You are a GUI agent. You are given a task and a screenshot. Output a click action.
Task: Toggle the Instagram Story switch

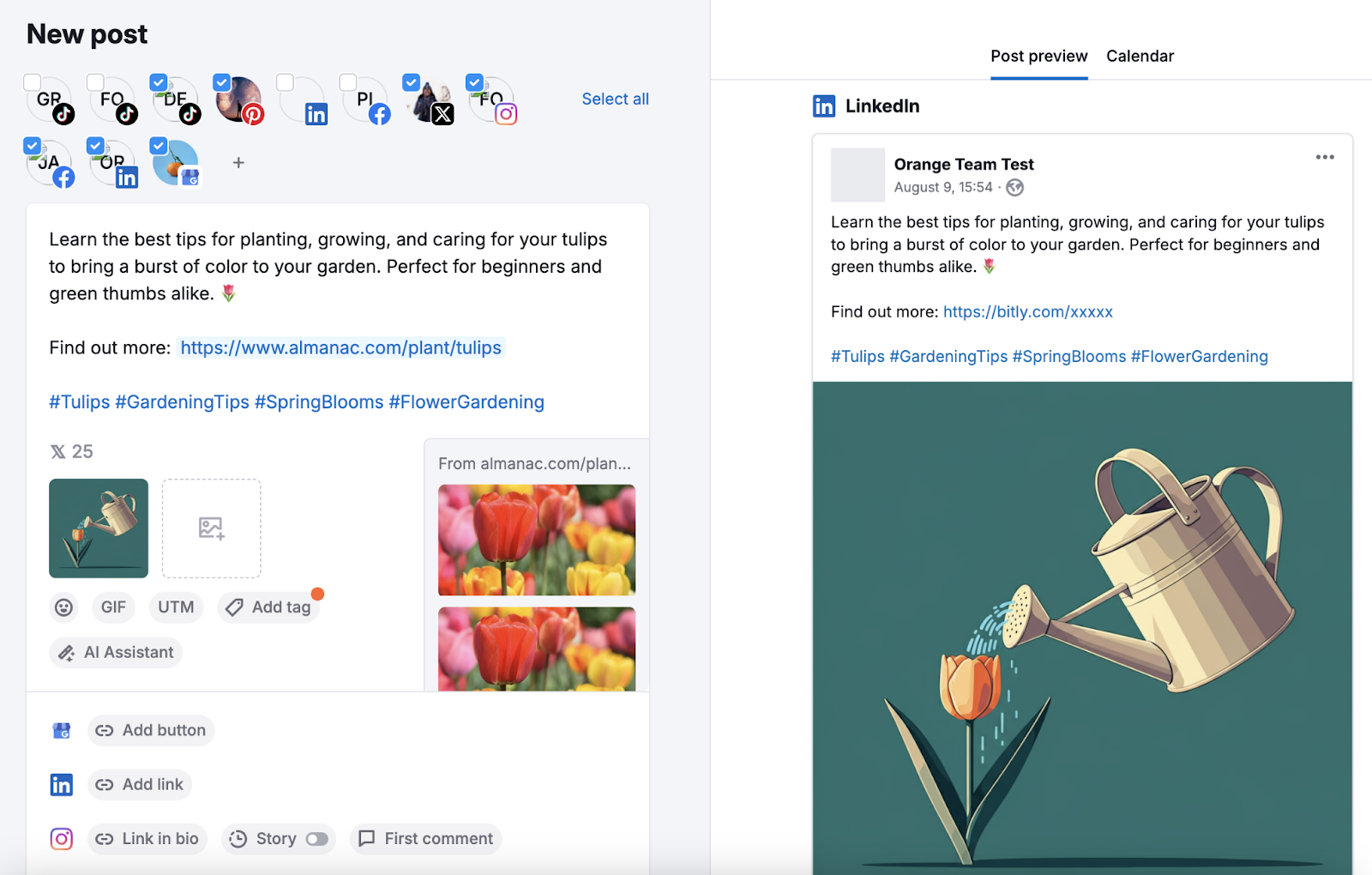click(x=316, y=839)
